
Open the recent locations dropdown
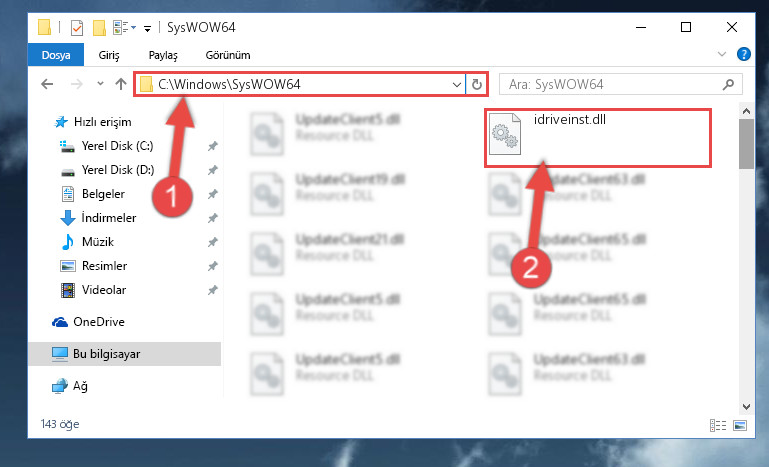pos(100,84)
